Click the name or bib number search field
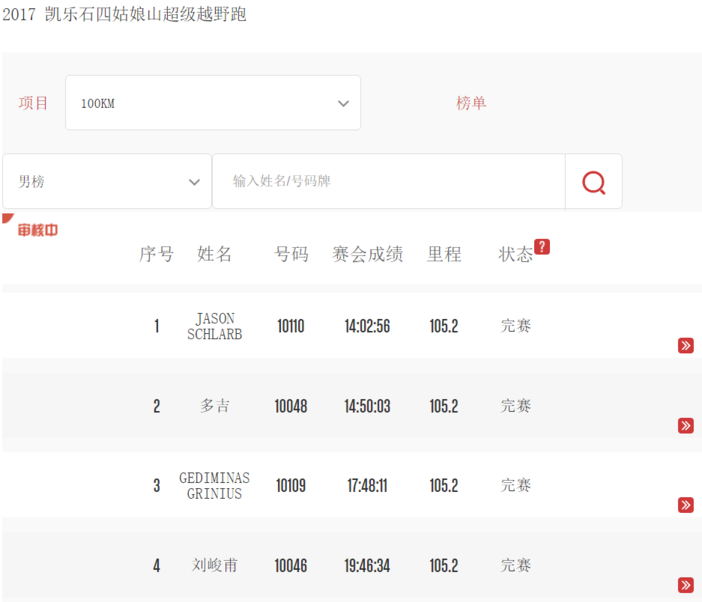Screen dimensions: 702x602 point(388,182)
